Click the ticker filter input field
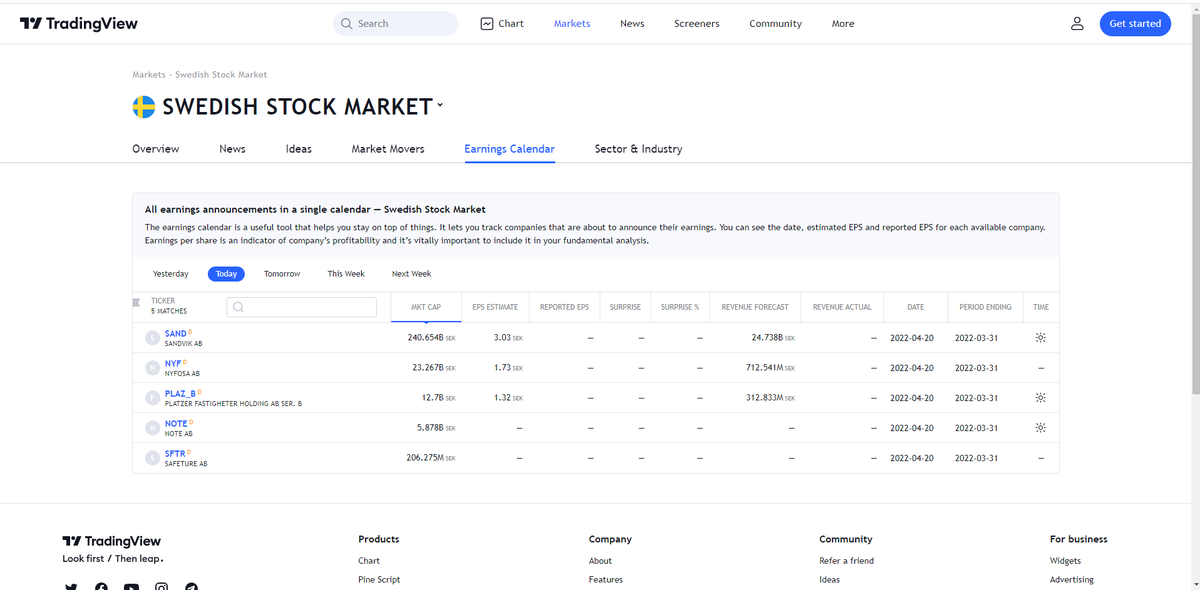1200x590 pixels. click(x=302, y=307)
